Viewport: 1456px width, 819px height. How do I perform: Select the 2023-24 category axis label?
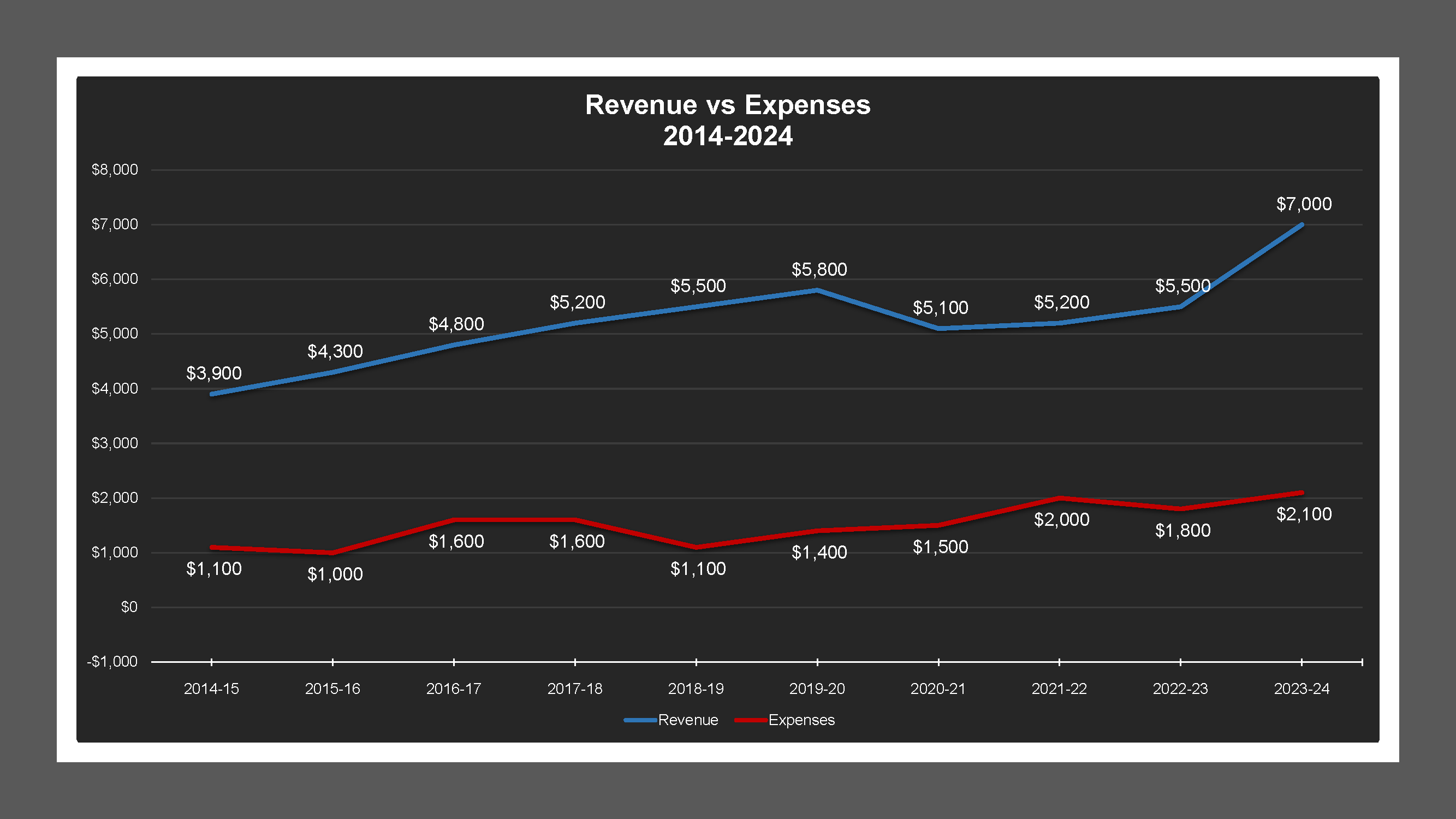1302,689
